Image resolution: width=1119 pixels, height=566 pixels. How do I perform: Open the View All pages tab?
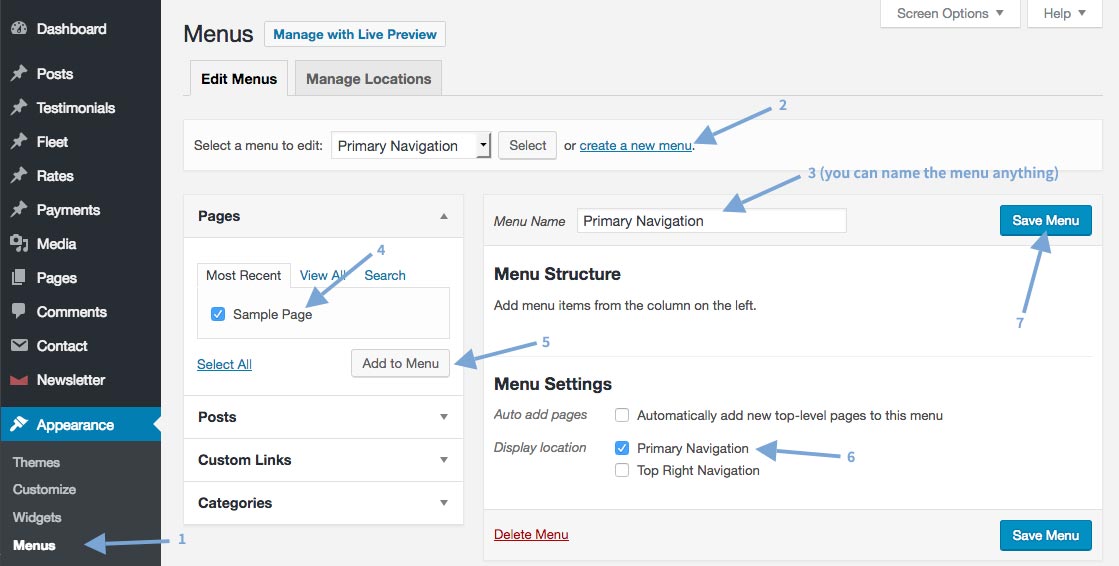point(323,275)
